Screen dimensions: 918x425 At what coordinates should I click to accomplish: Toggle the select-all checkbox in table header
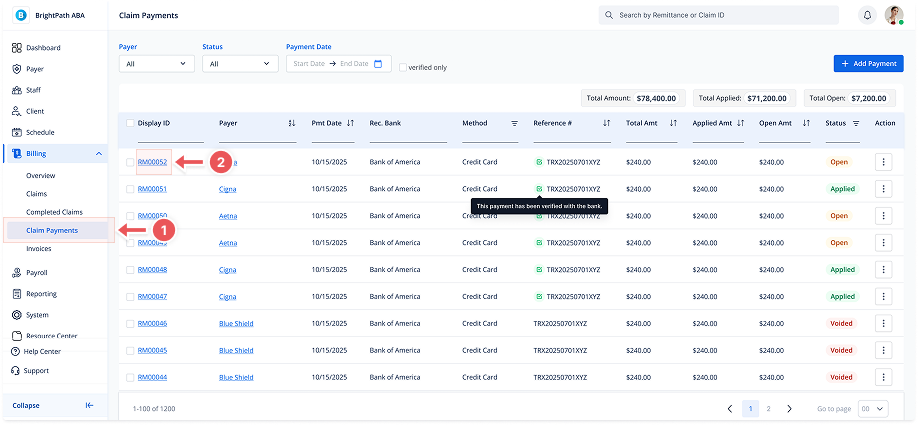[x=130, y=123]
